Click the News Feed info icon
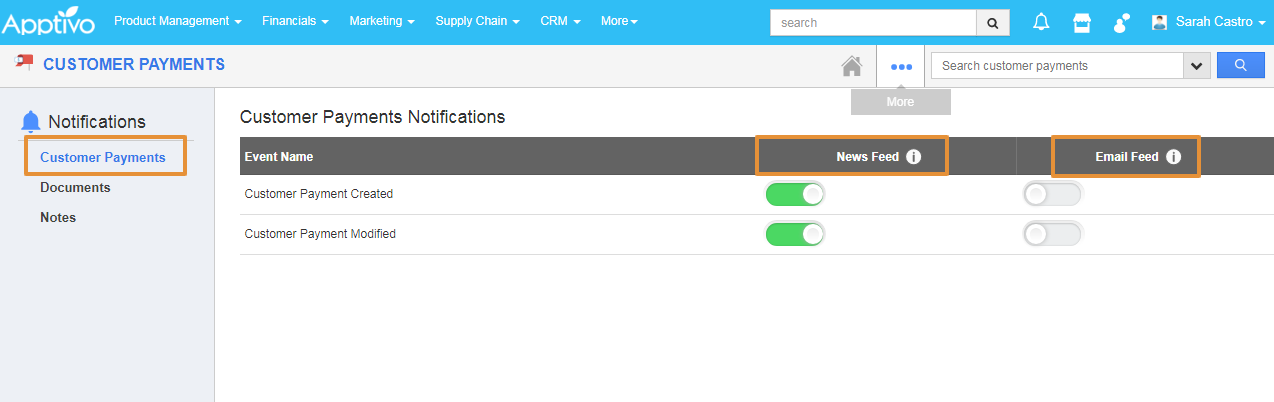Image resolution: width=1274 pixels, height=402 pixels. 914,157
